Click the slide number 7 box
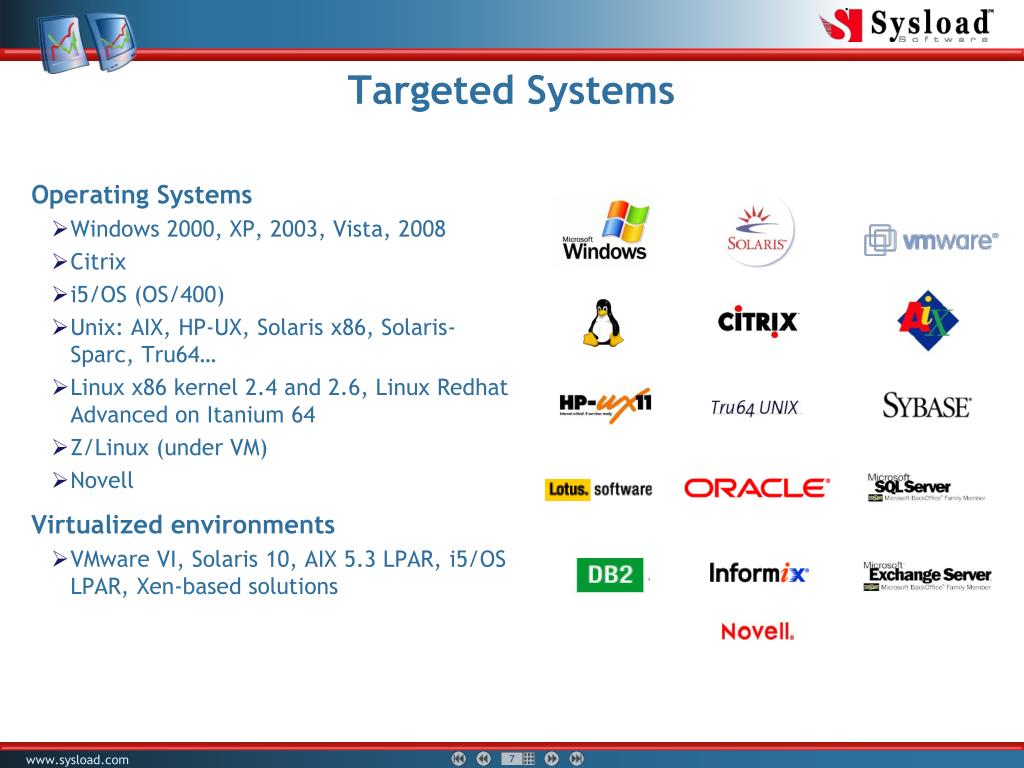Screen dimensions: 1024x768 tap(512, 758)
